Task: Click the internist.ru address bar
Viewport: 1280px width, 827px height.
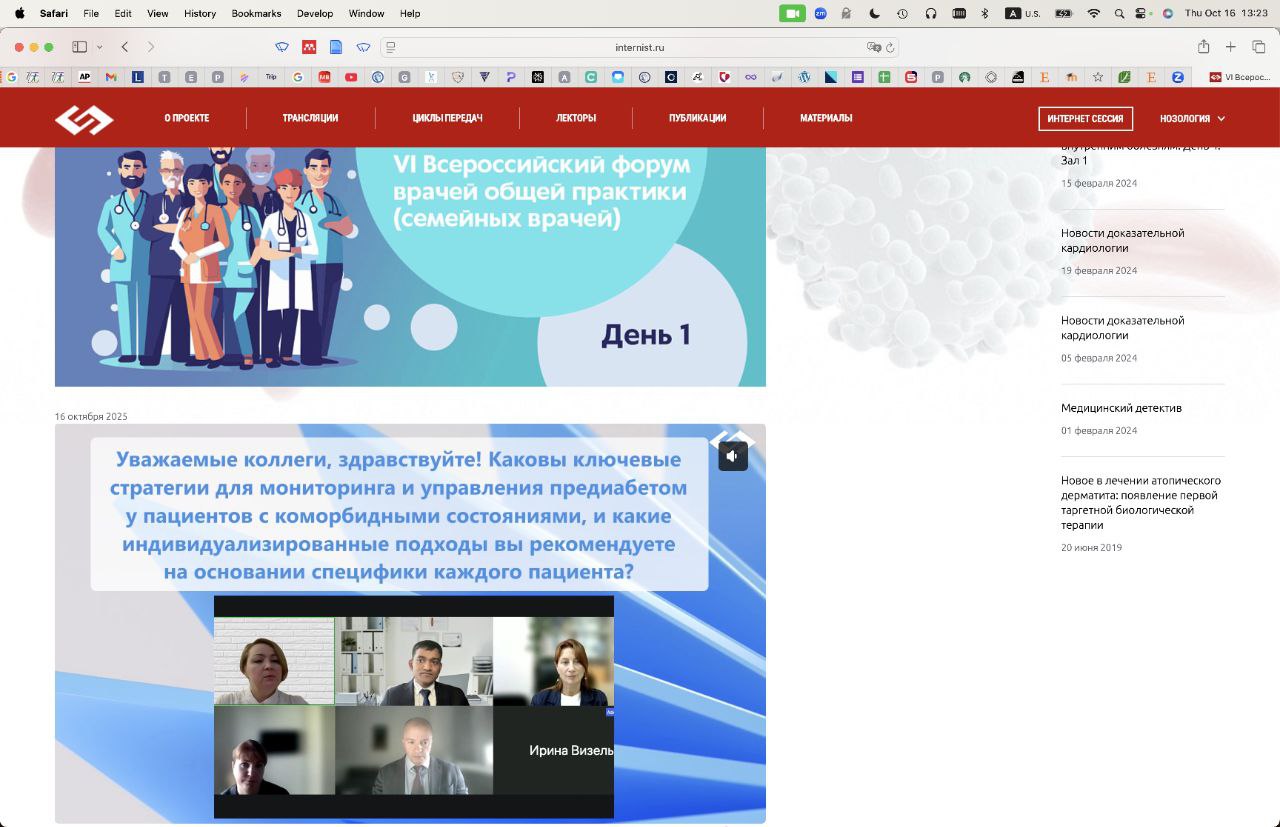Action: 640,47
